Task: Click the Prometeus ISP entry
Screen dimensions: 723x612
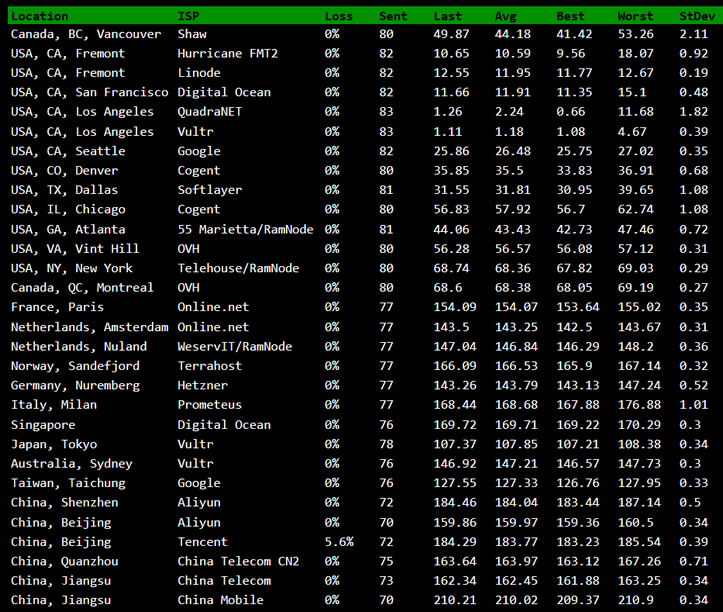Action: click(211, 405)
